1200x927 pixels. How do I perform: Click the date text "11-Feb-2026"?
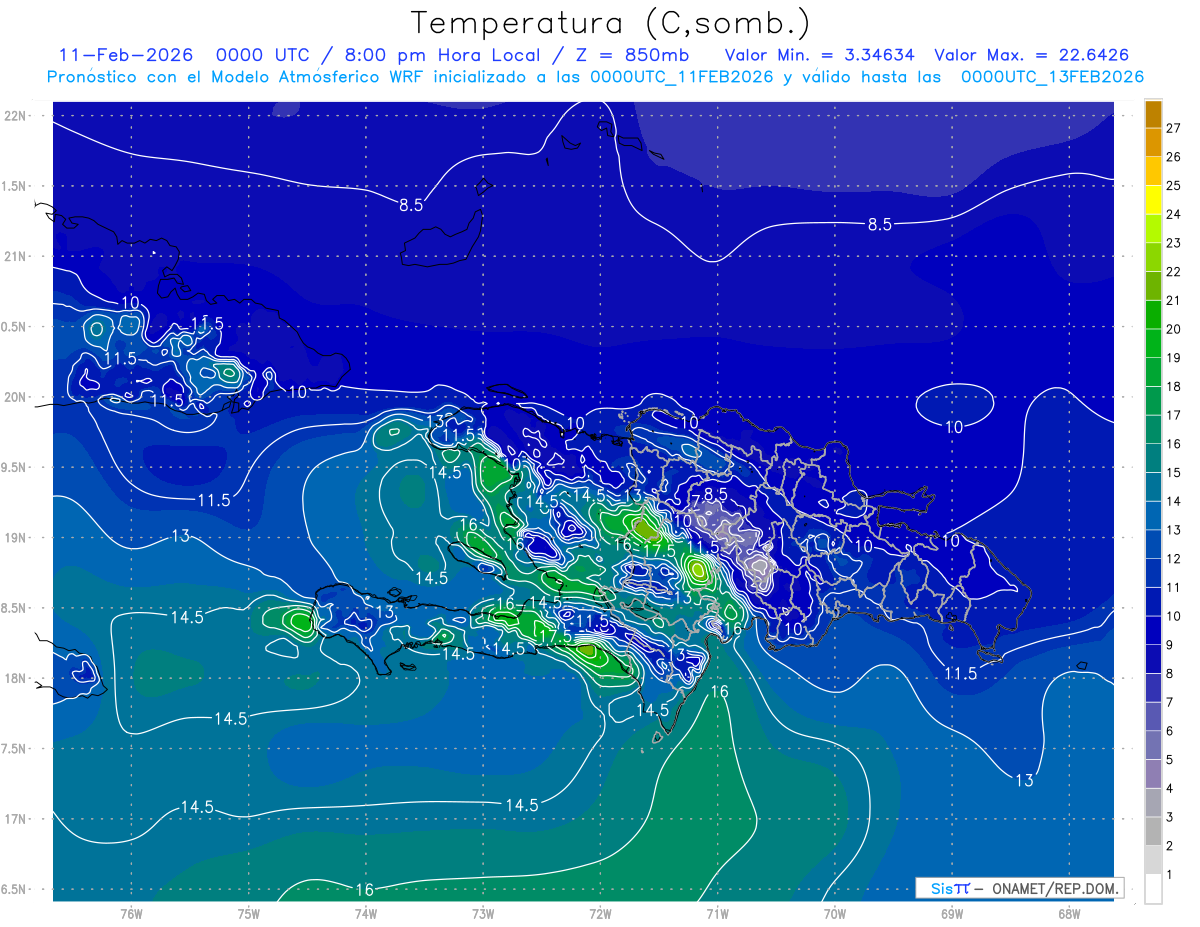(x=126, y=55)
